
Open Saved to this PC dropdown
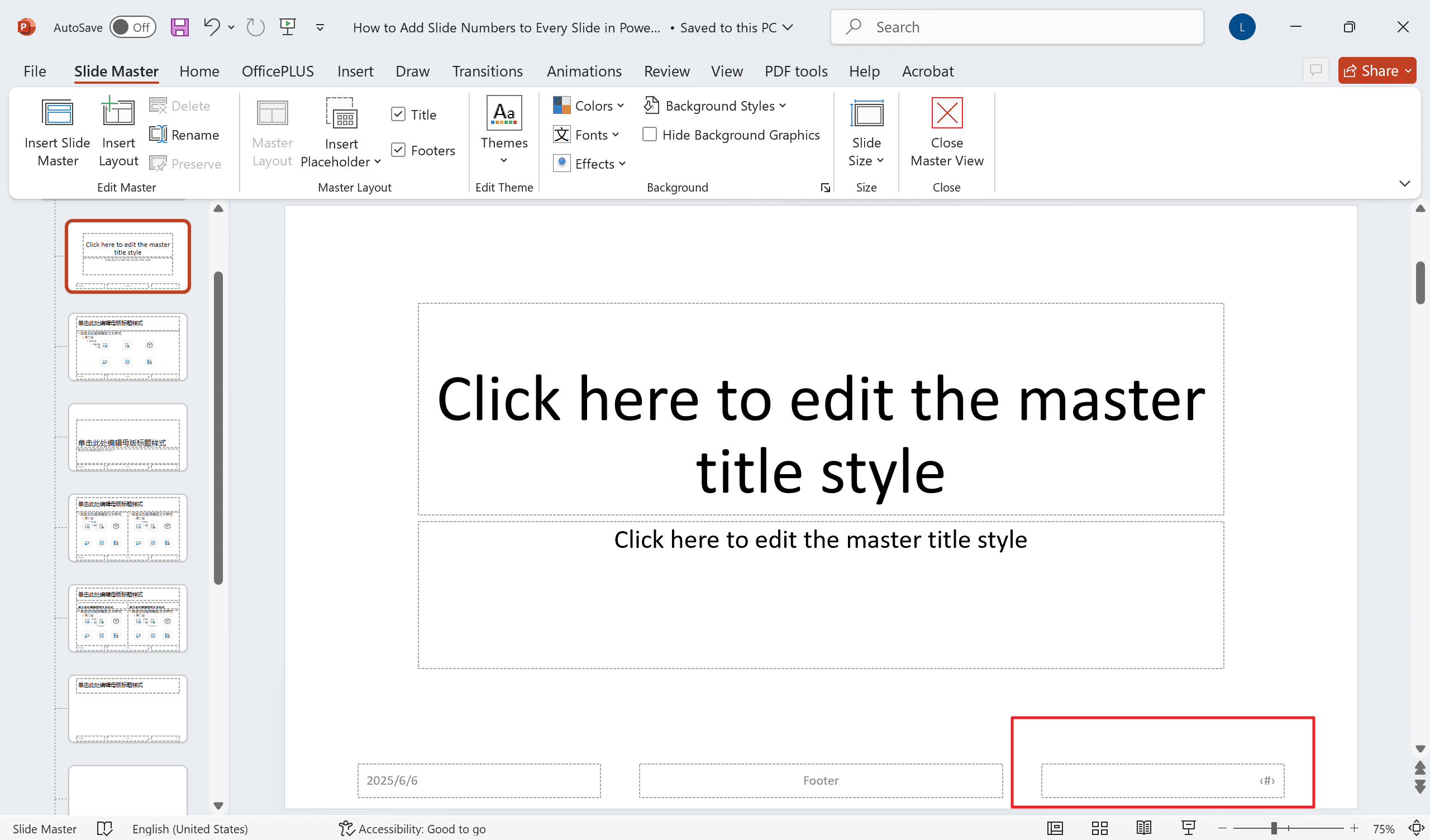[x=737, y=27]
